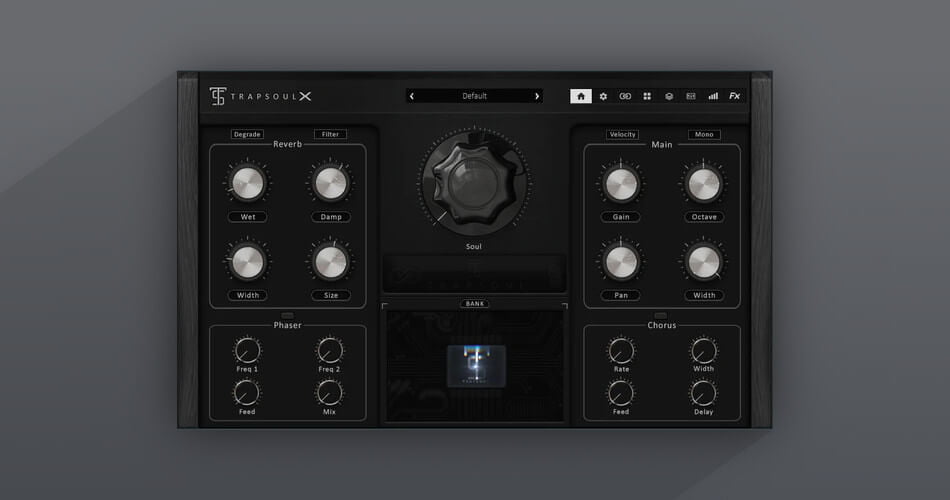Viewport: 950px width, 500px height.
Task: Toggle the Filter button
Action: 330,134
